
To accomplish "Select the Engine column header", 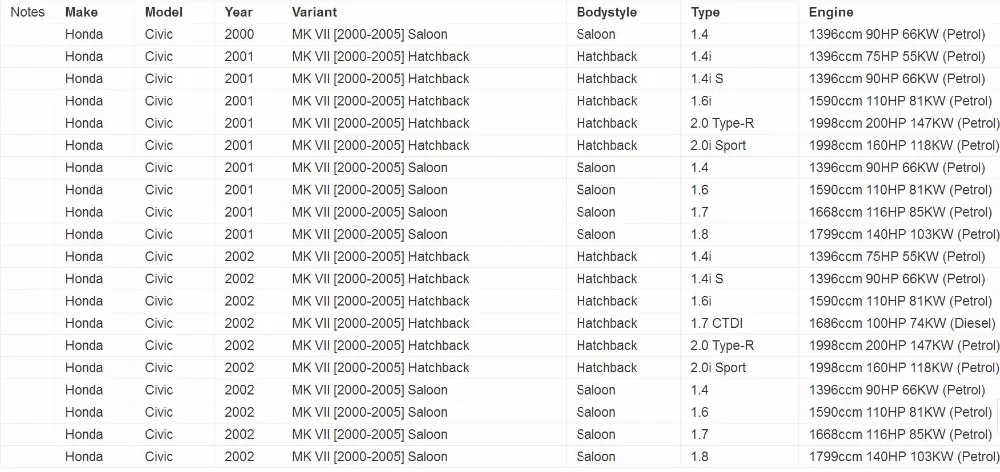I will pos(831,12).
